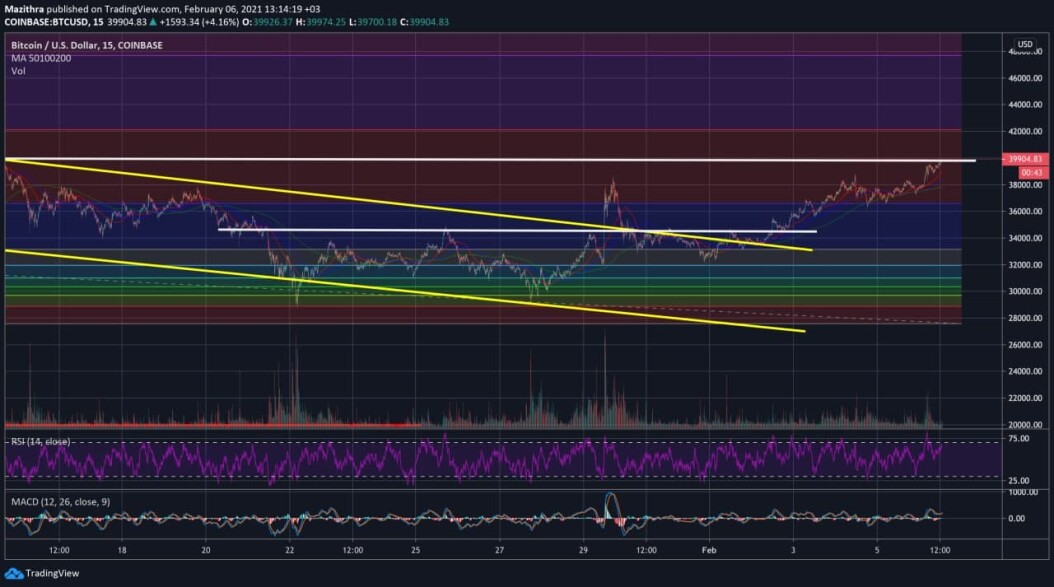Click the red 39904.83 current price tag
Screen dimensions: 1054x587
[1025, 159]
